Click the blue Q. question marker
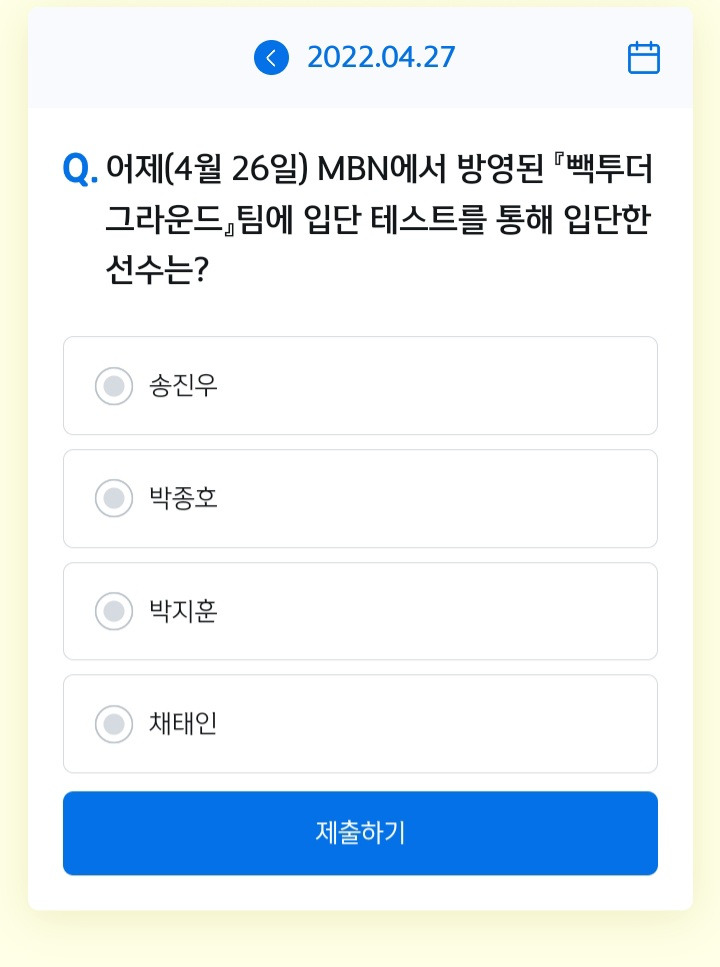 [80, 168]
